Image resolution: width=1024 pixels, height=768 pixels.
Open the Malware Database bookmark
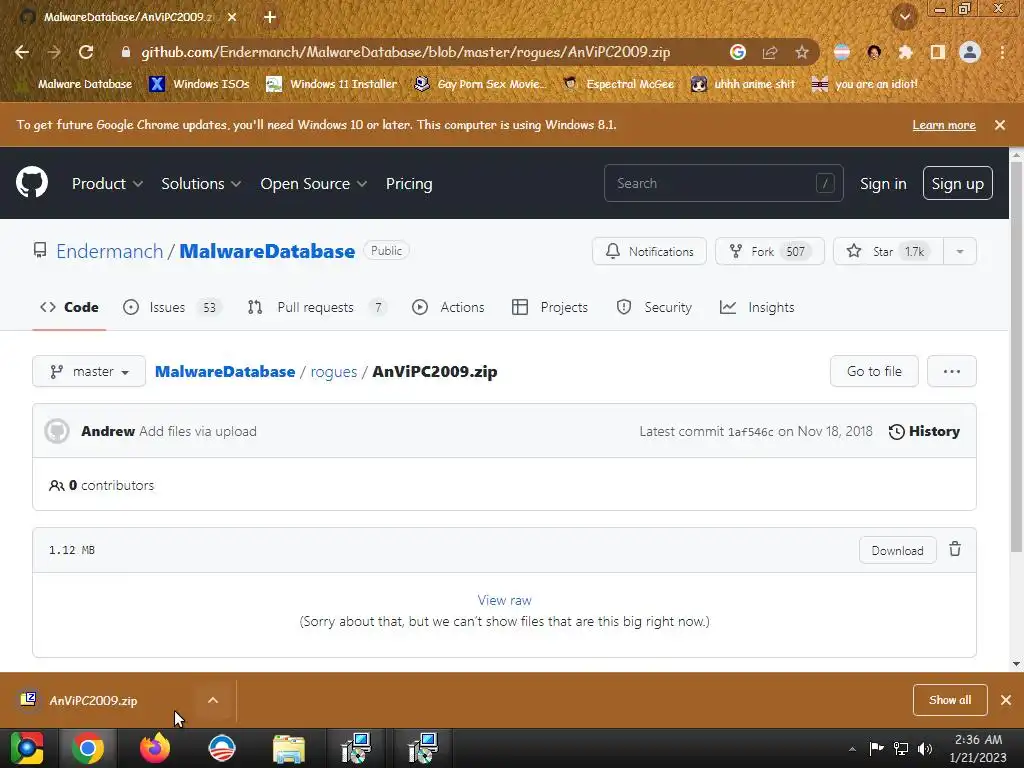(74, 84)
